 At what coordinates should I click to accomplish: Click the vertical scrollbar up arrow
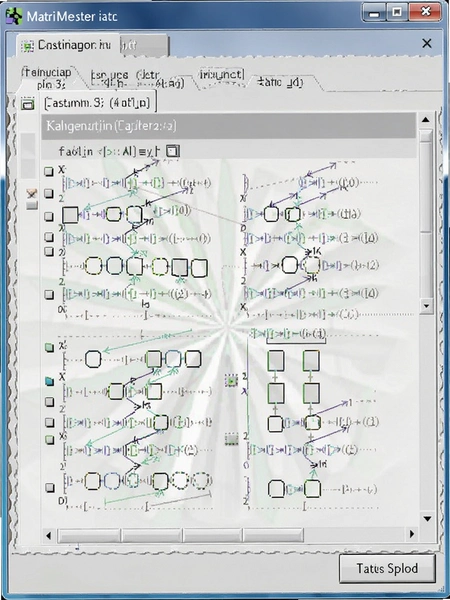tap(426, 120)
